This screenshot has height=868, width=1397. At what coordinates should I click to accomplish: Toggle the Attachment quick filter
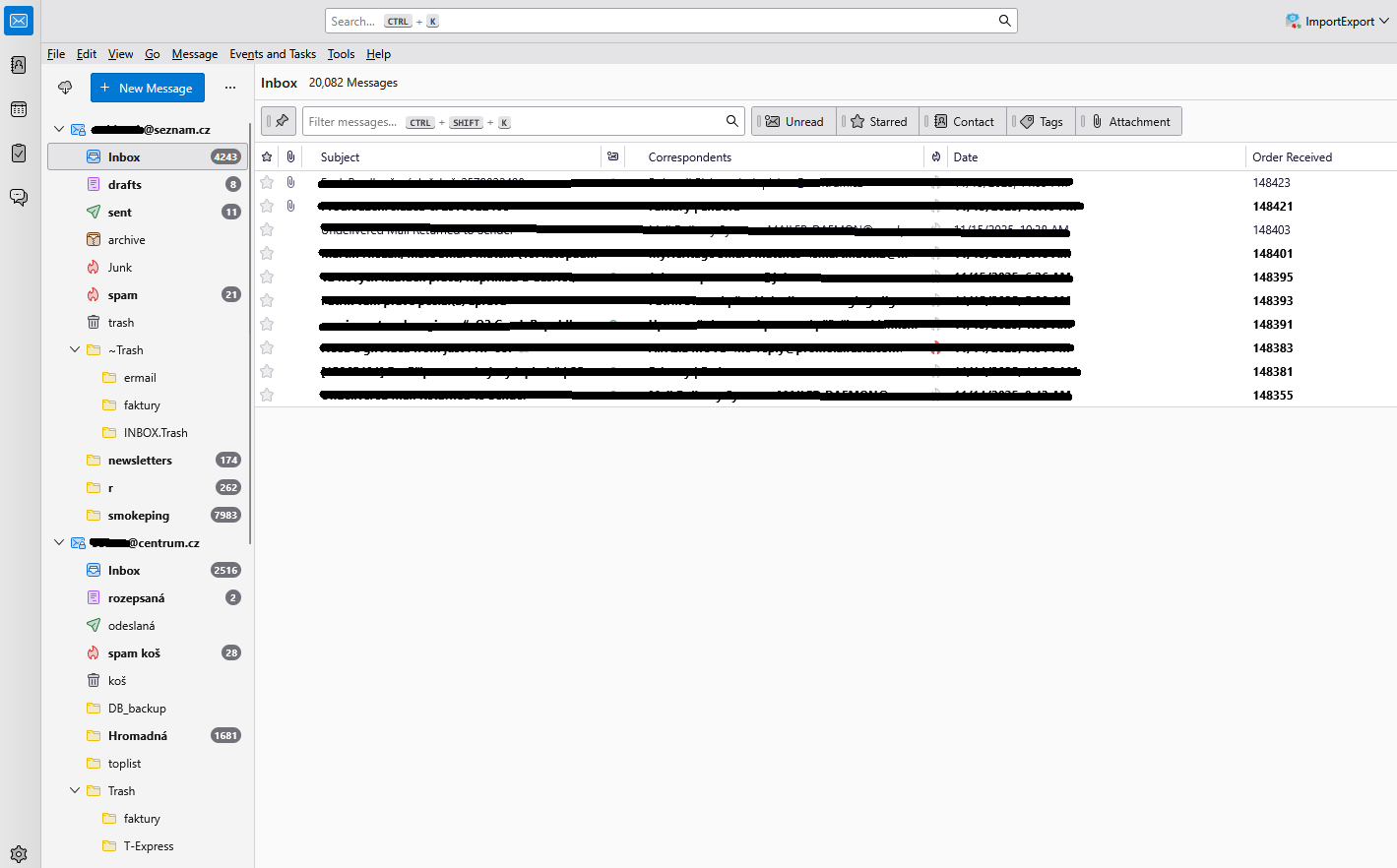click(1130, 122)
